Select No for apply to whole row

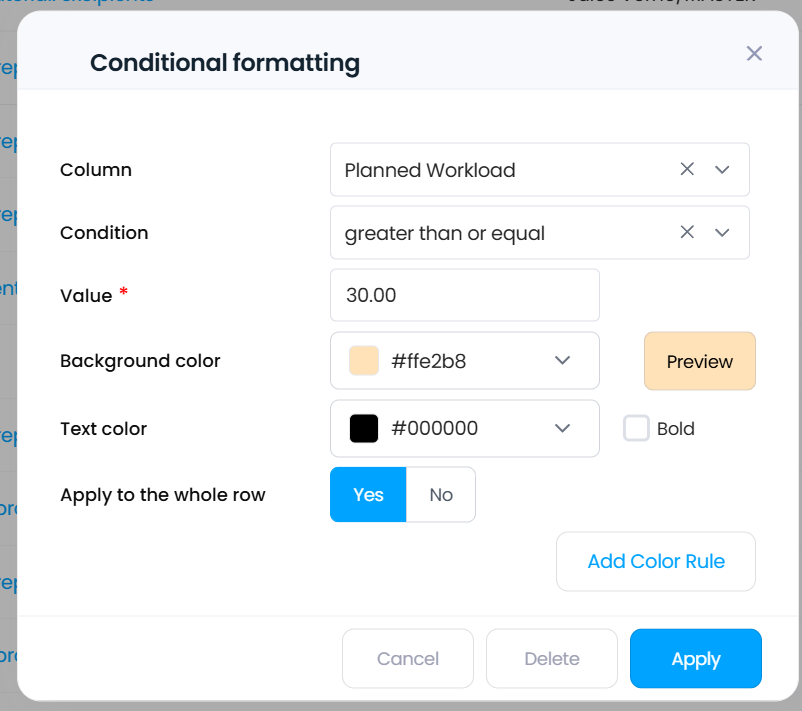(x=441, y=494)
